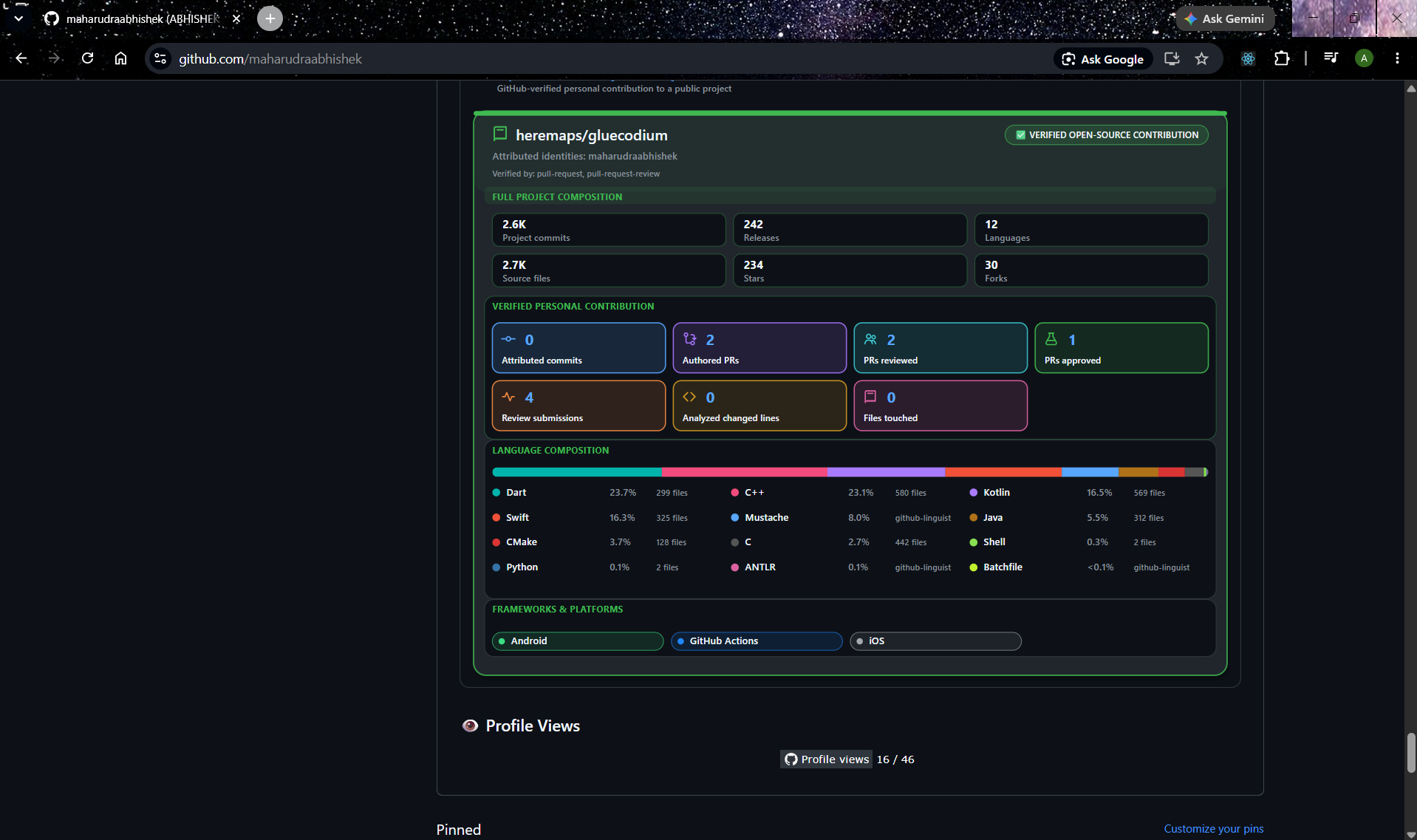Close the maharudraabhishek GitHub tab
The width and height of the screenshot is (1417, 840).
(236, 18)
